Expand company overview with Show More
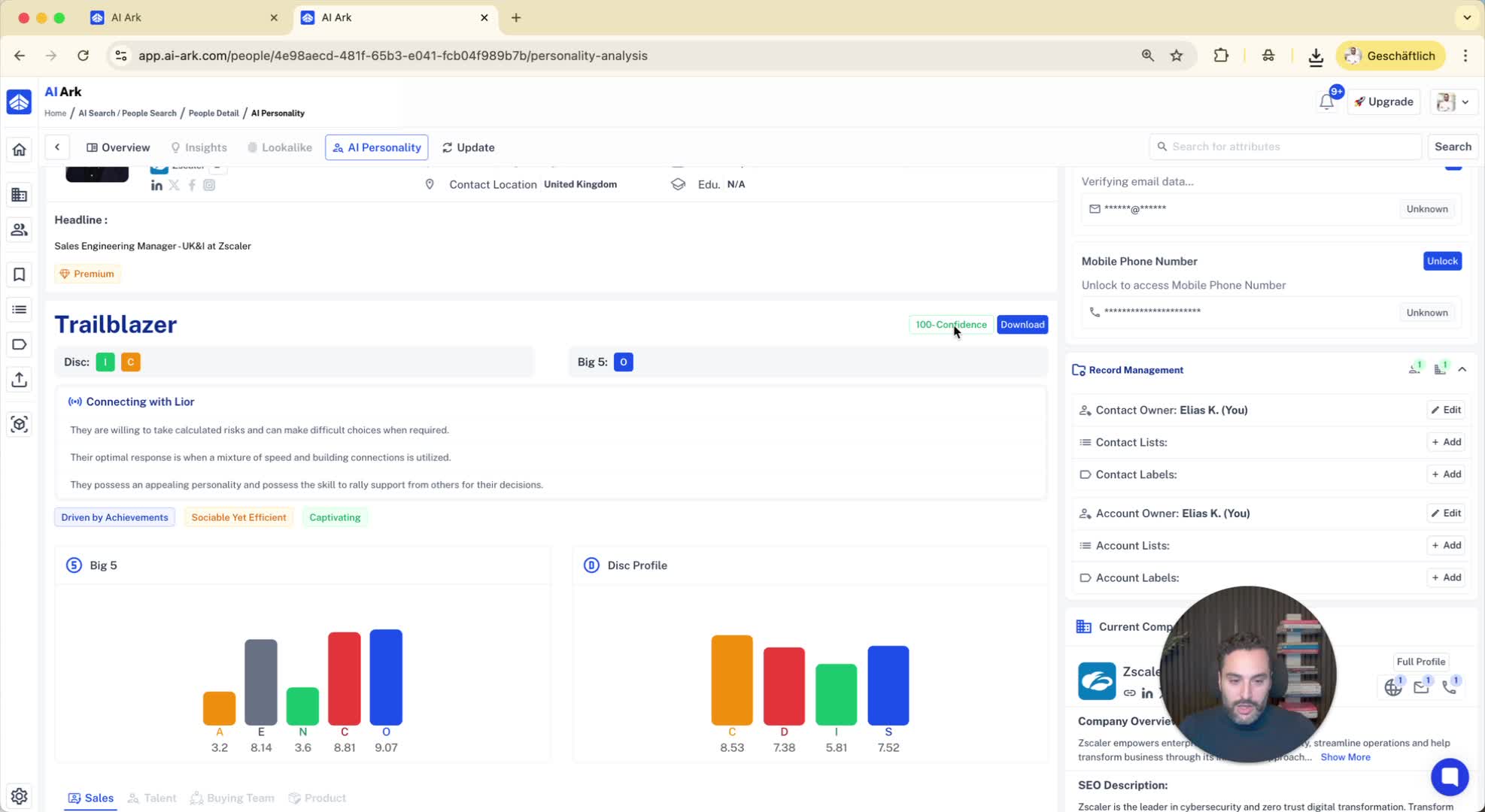1485x812 pixels. pos(1344,757)
